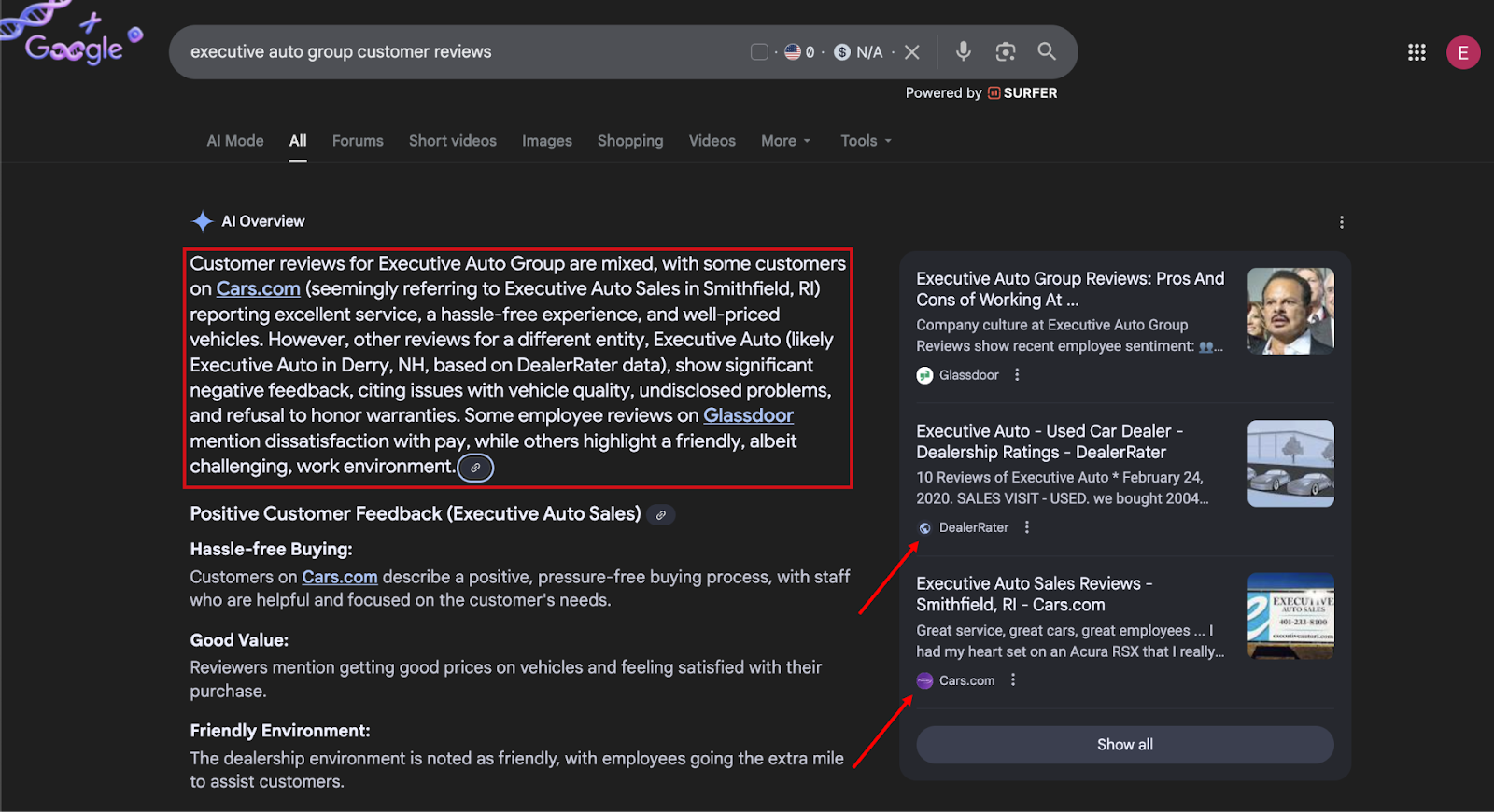
Task: Click the Show all sources button
Action: pos(1124,745)
